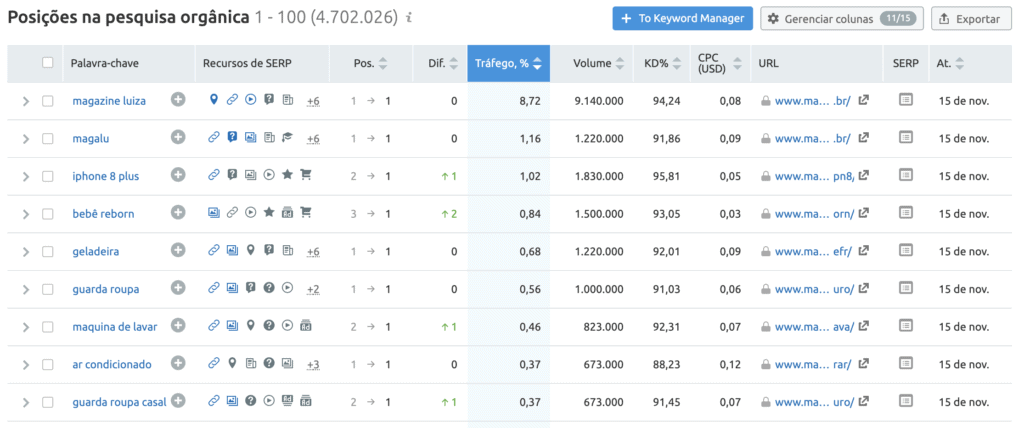Show +3 more SERP features for ar condicionado
Viewport: 1024px width, 428px height.
(313, 364)
